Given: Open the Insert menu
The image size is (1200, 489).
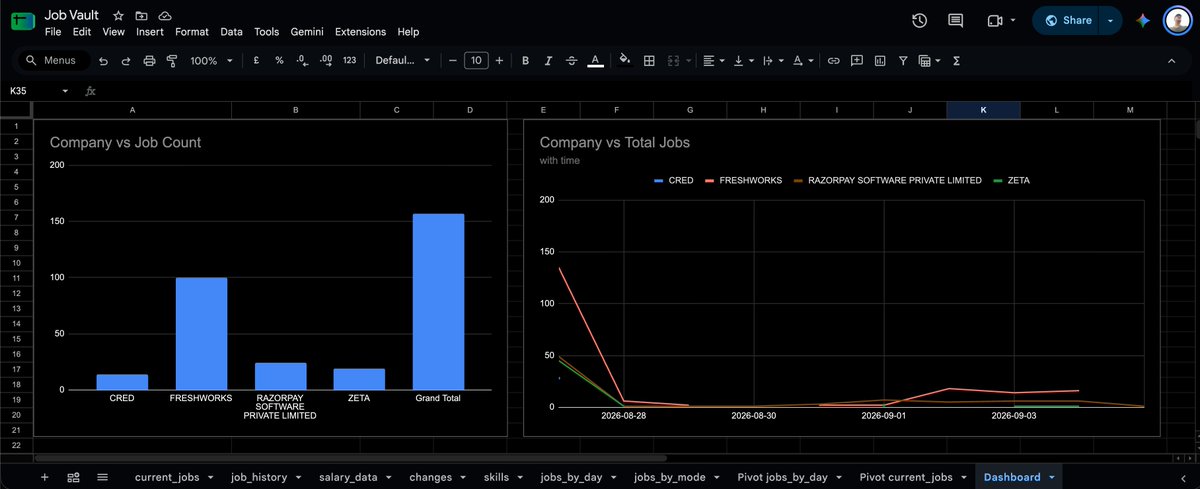Looking at the screenshot, I should point(150,32).
